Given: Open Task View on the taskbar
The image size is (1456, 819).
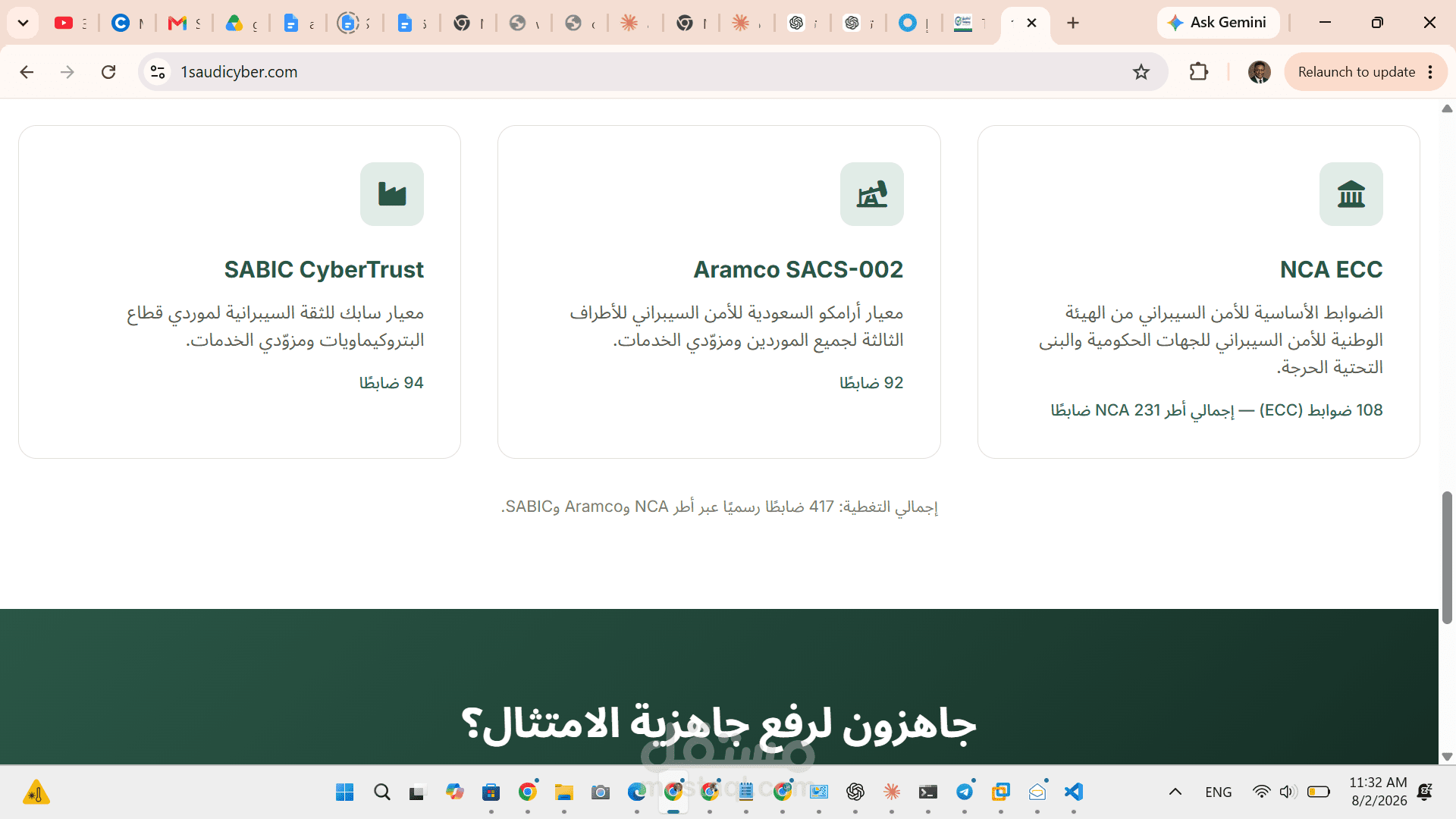Looking at the screenshot, I should click(x=417, y=792).
